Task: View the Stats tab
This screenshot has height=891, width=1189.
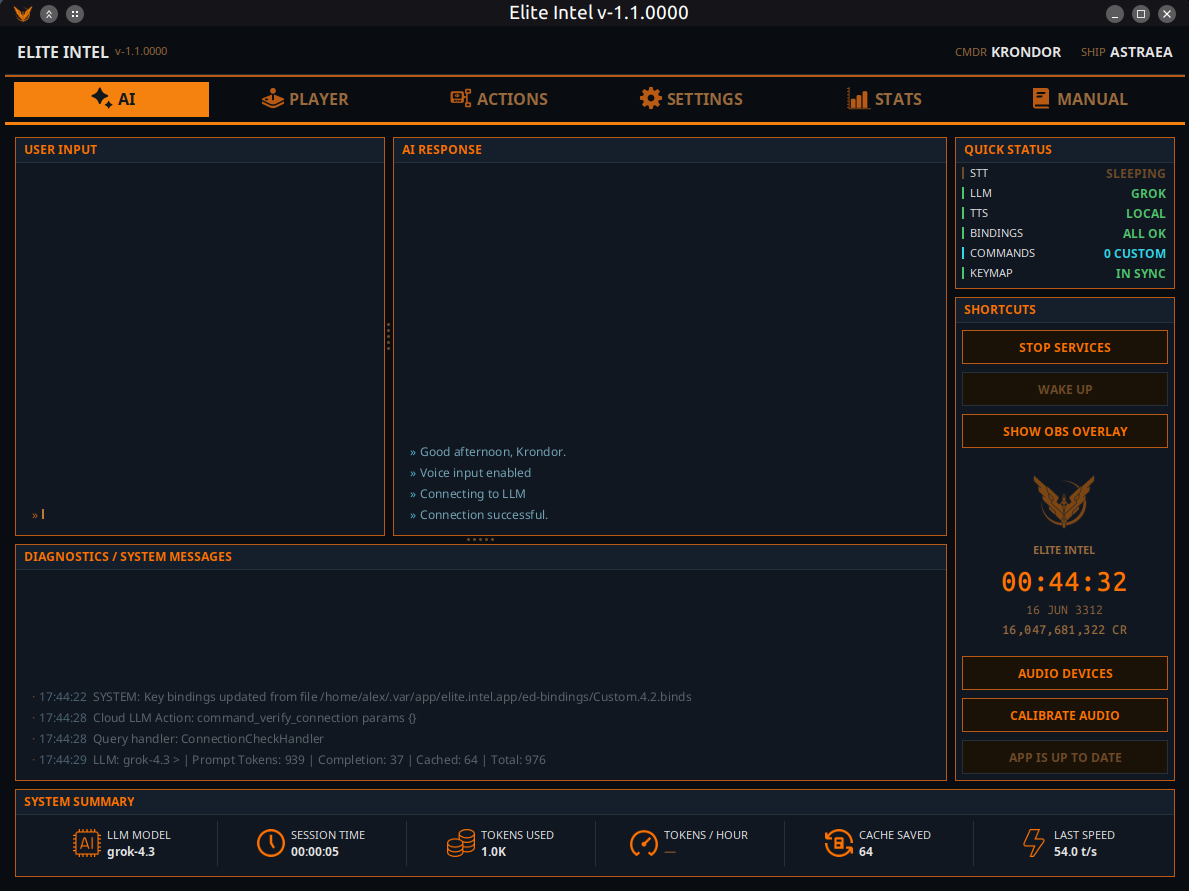Action: (884, 99)
